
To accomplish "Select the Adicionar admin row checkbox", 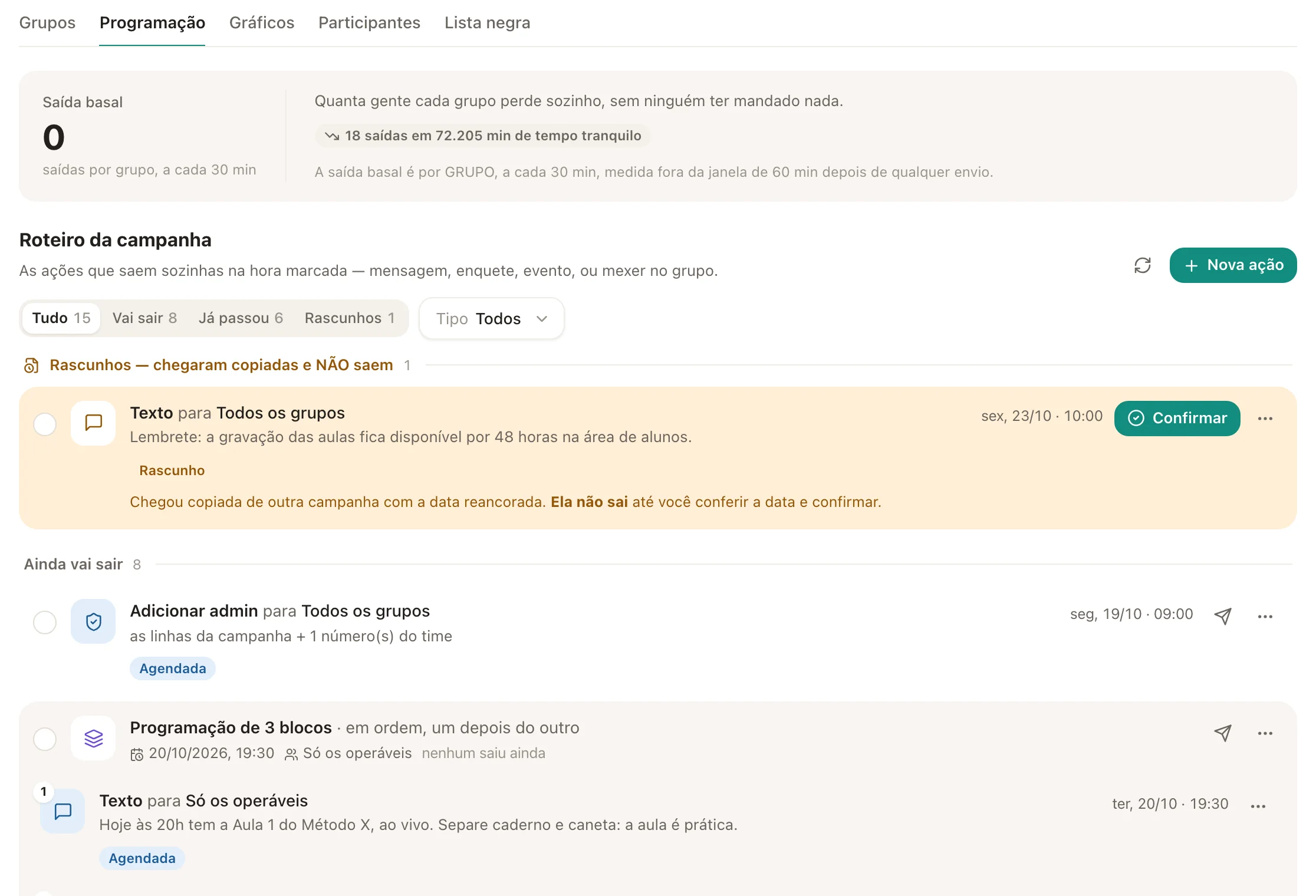I will [x=45, y=622].
